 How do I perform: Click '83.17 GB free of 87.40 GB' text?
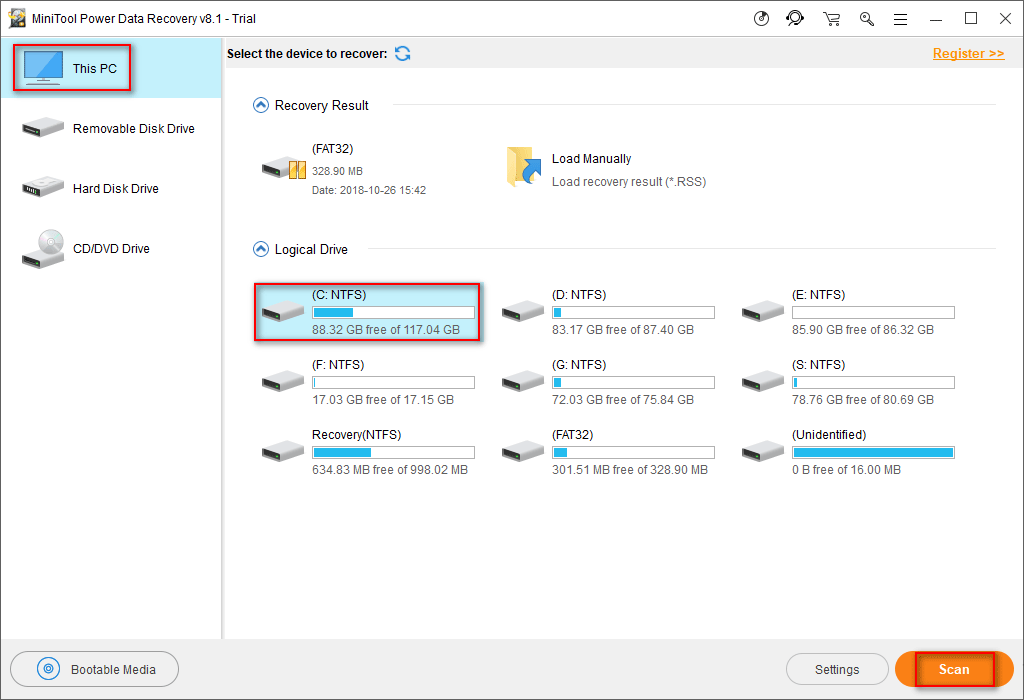pos(623,330)
